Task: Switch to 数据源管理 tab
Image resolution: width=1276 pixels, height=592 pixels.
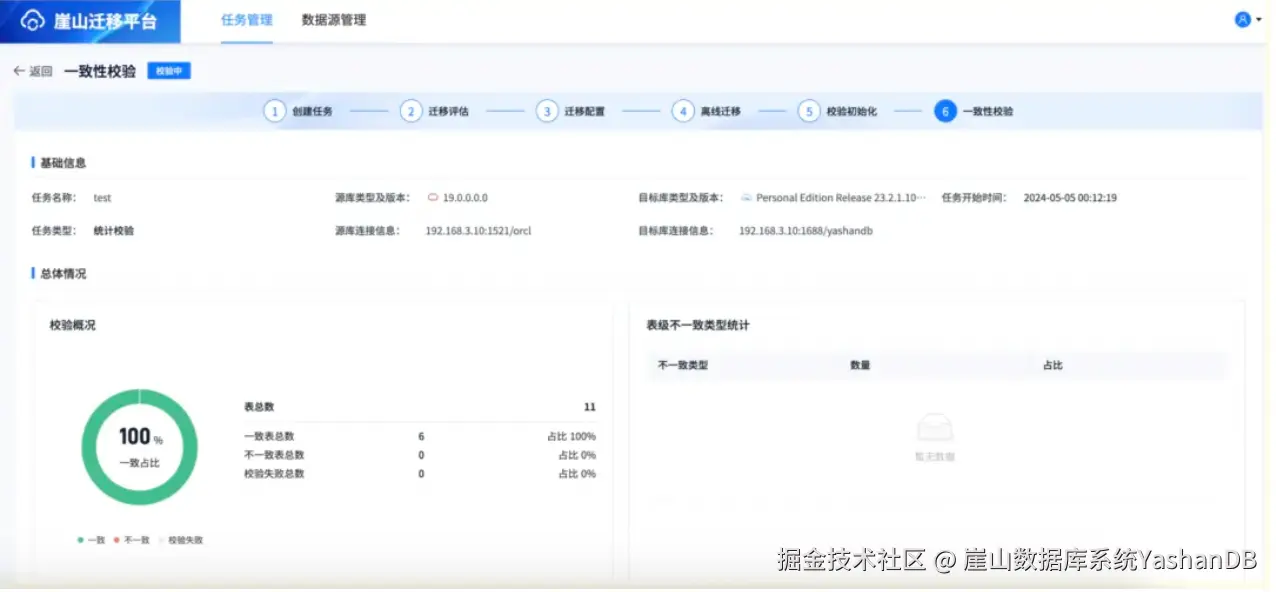Action: [x=334, y=20]
